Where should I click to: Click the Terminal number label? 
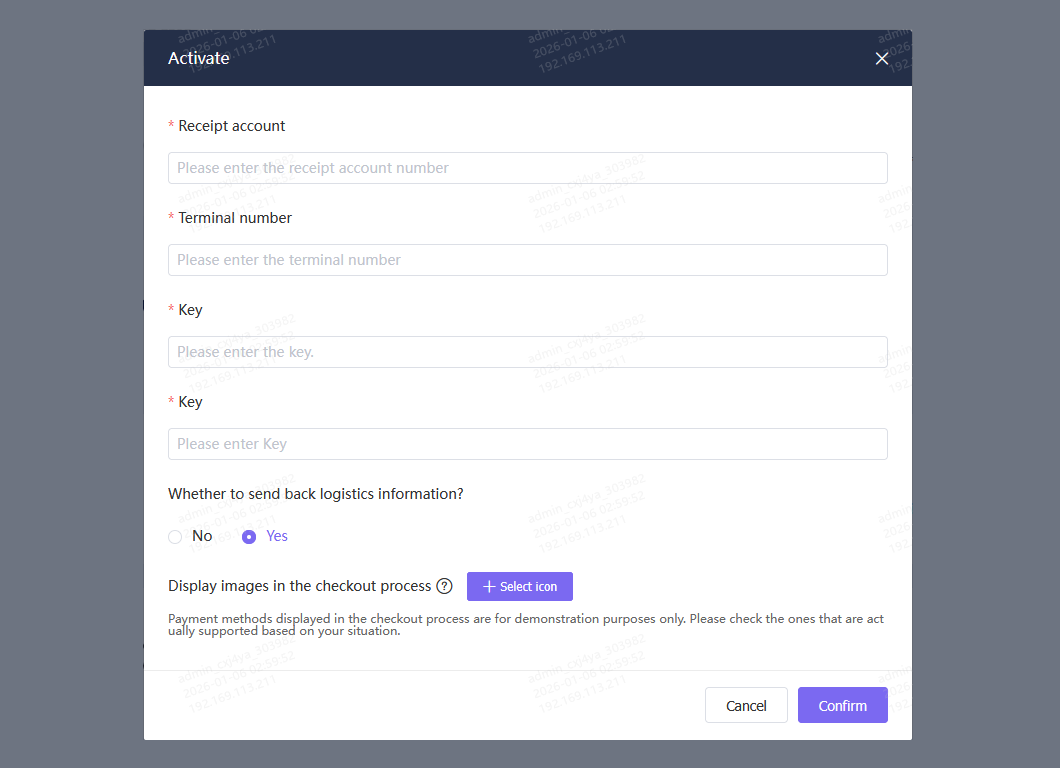coord(235,218)
